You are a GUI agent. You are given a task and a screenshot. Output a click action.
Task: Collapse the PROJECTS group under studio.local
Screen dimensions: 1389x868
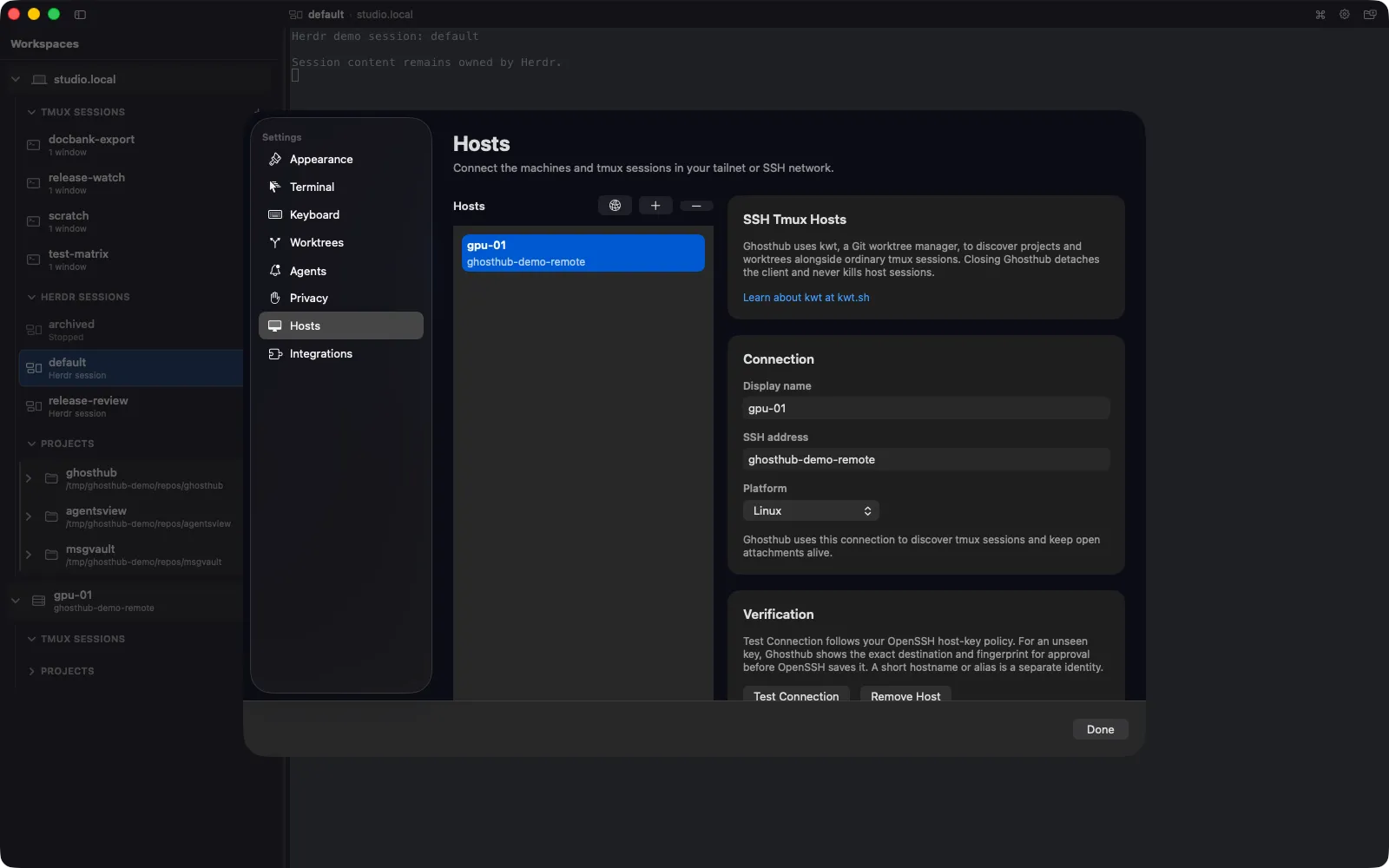coord(31,444)
